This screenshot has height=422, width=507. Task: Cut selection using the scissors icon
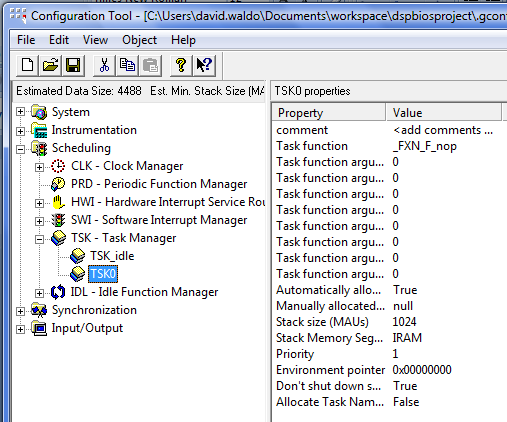click(104, 65)
